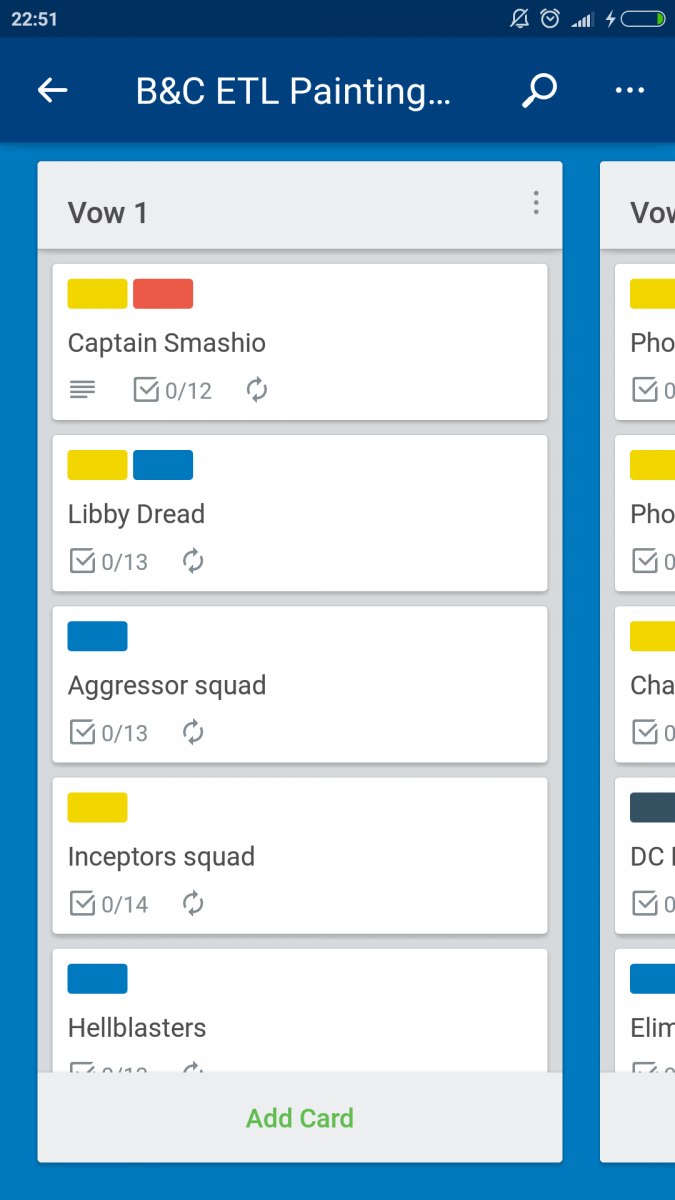Tap the Inceptors squad recurring arrows icon
This screenshot has width=675, height=1200.
point(193,904)
